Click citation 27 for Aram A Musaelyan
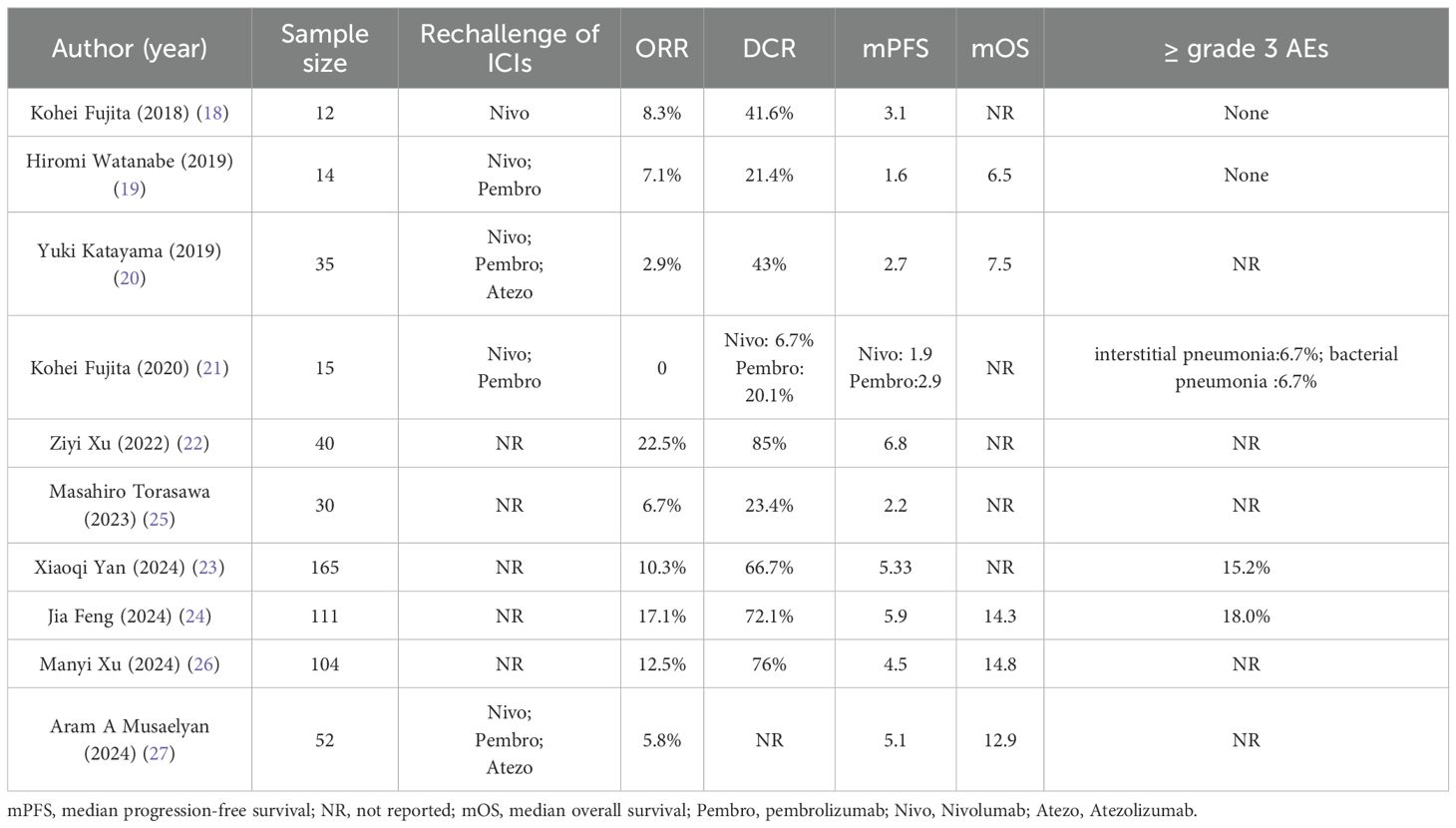Screen dimensions: 1456x828 click(x=159, y=753)
